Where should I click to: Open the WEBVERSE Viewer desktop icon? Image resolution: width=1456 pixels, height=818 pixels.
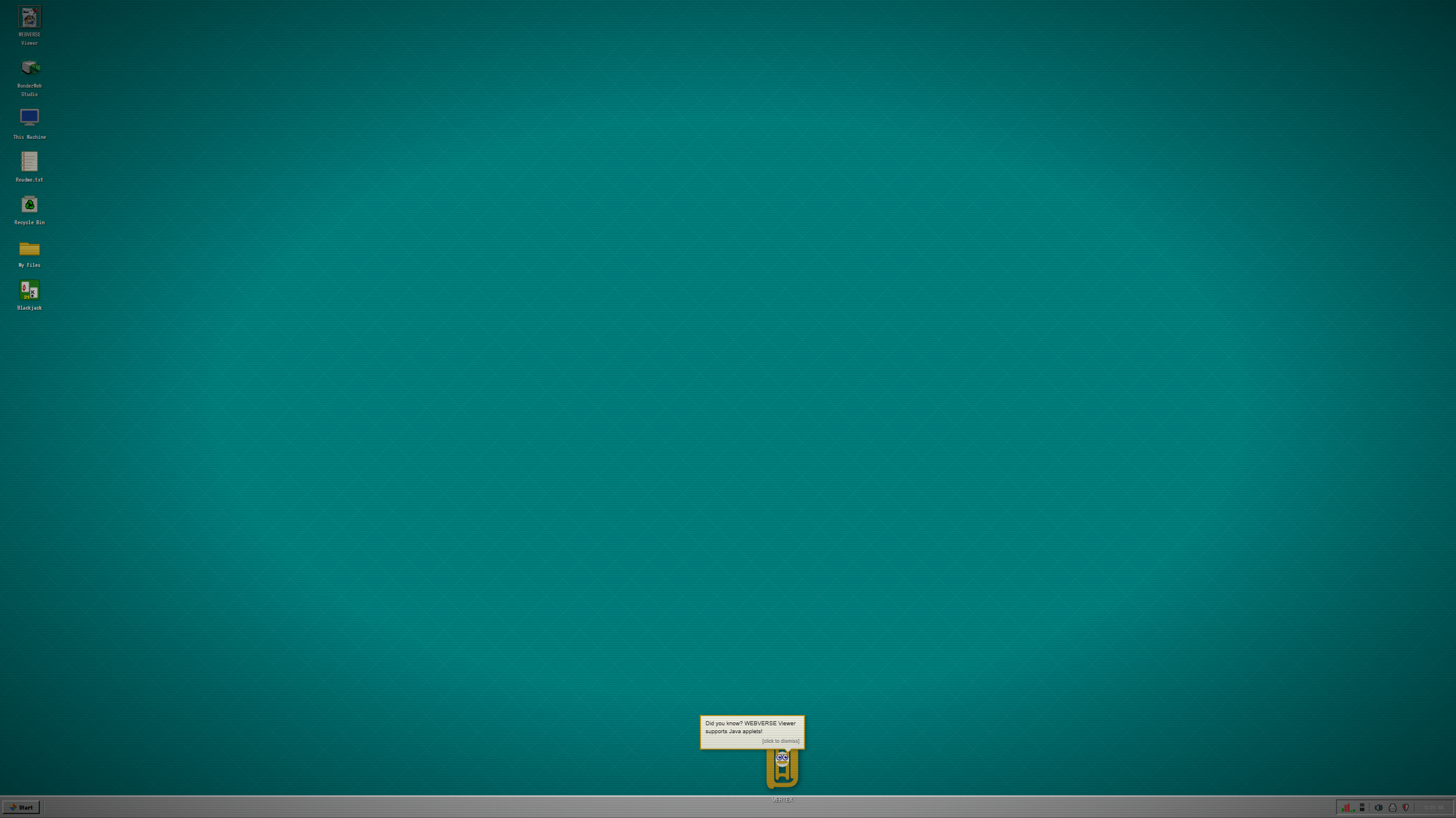click(x=29, y=18)
